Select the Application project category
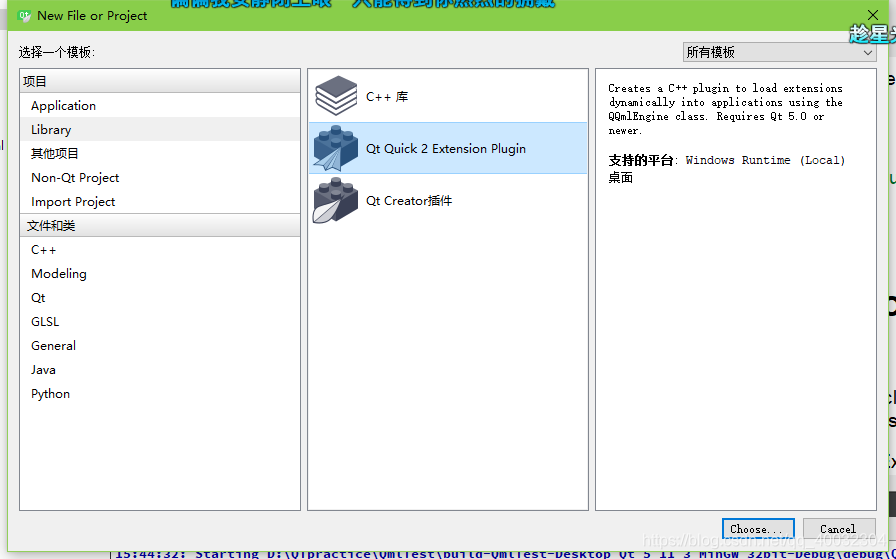Image resolution: width=896 pixels, height=559 pixels. click(160, 105)
